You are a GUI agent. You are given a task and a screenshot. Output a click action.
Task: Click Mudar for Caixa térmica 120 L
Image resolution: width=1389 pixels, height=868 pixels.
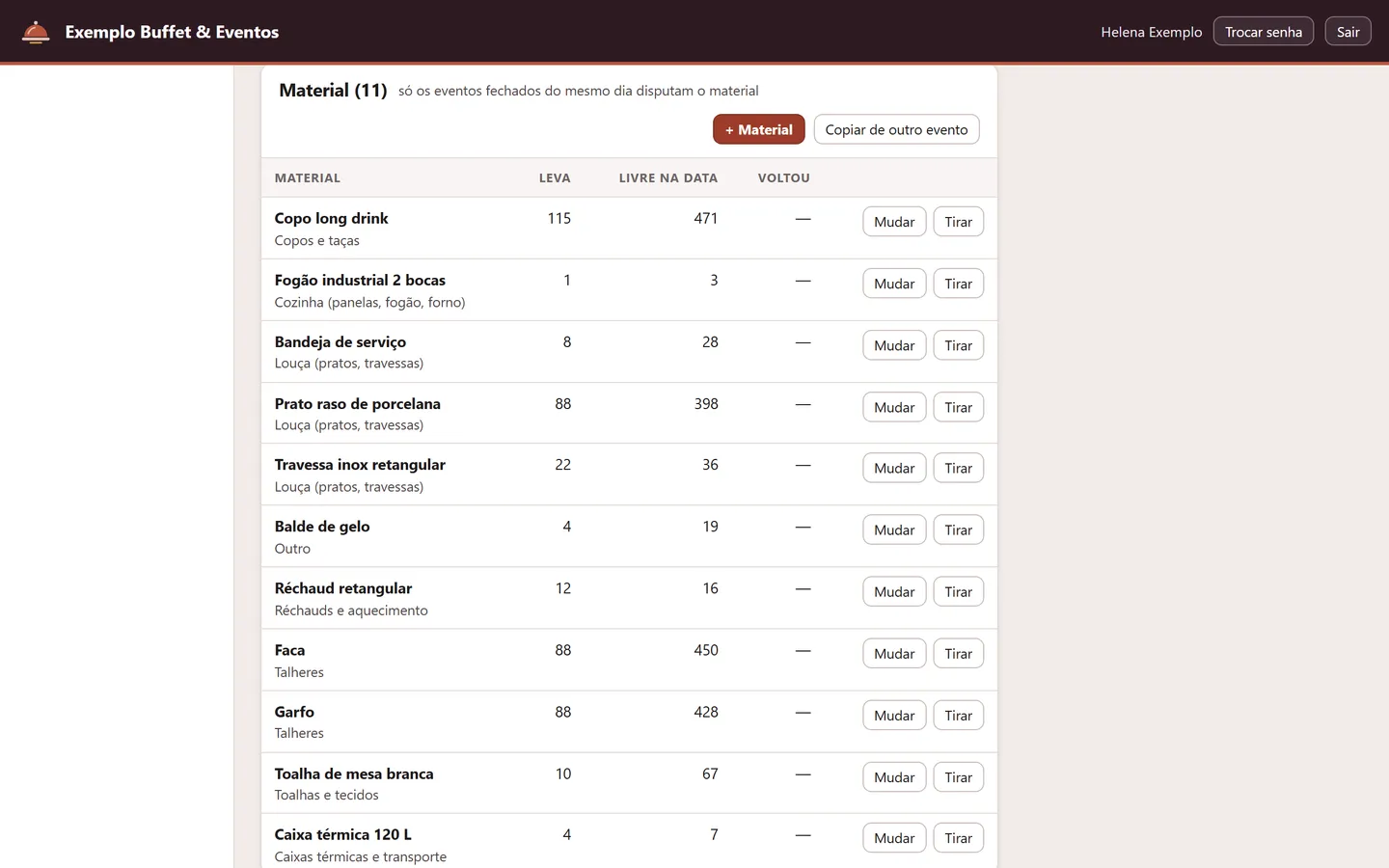point(894,838)
